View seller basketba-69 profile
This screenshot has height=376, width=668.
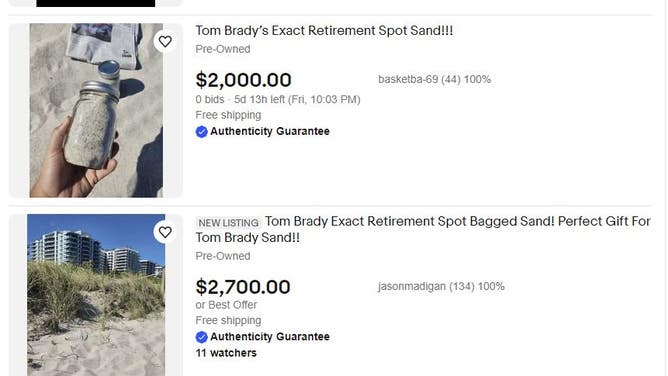click(435, 79)
